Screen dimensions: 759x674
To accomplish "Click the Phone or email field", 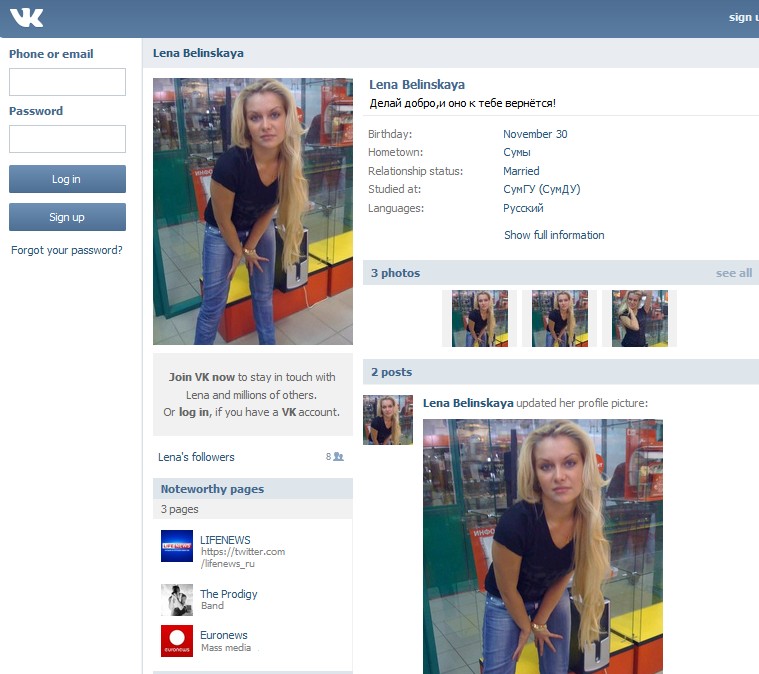I will pyautogui.click(x=67, y=82).
